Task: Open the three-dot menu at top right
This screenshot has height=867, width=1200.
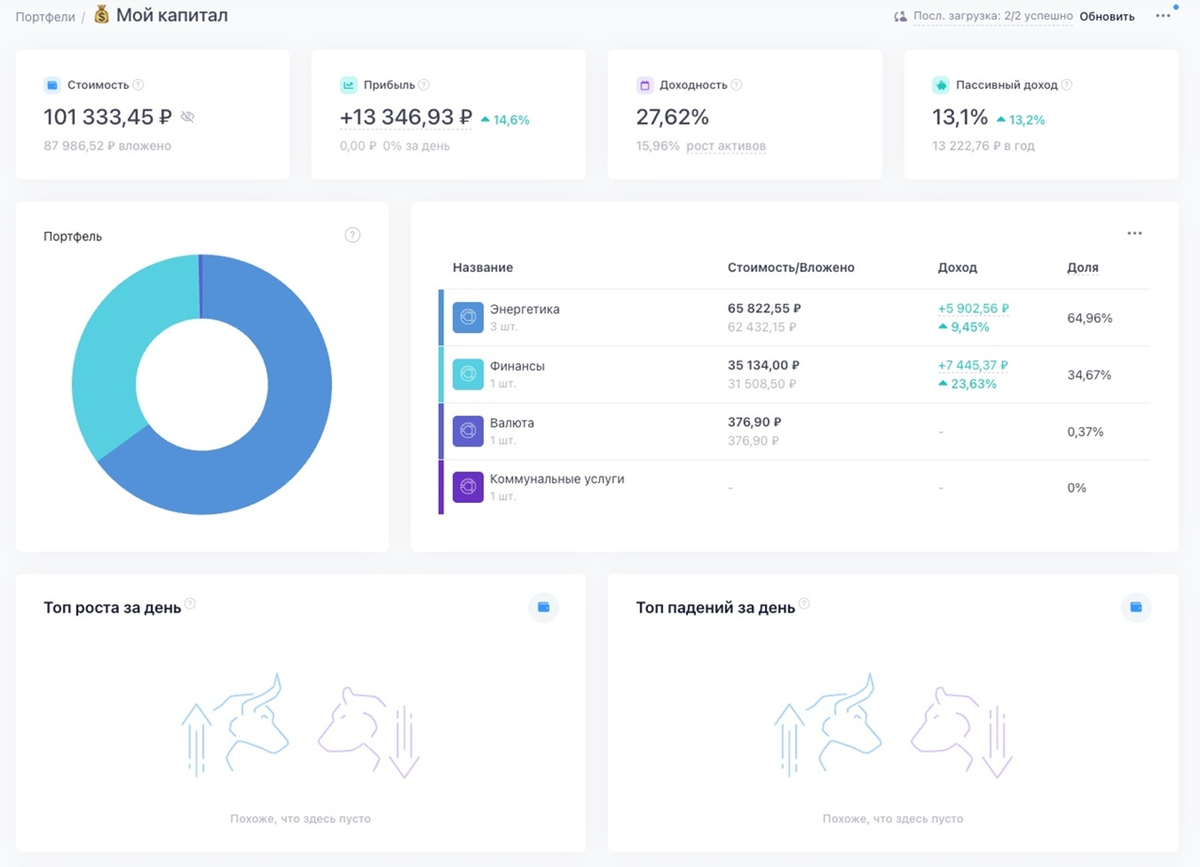Action: [1163, 16]
